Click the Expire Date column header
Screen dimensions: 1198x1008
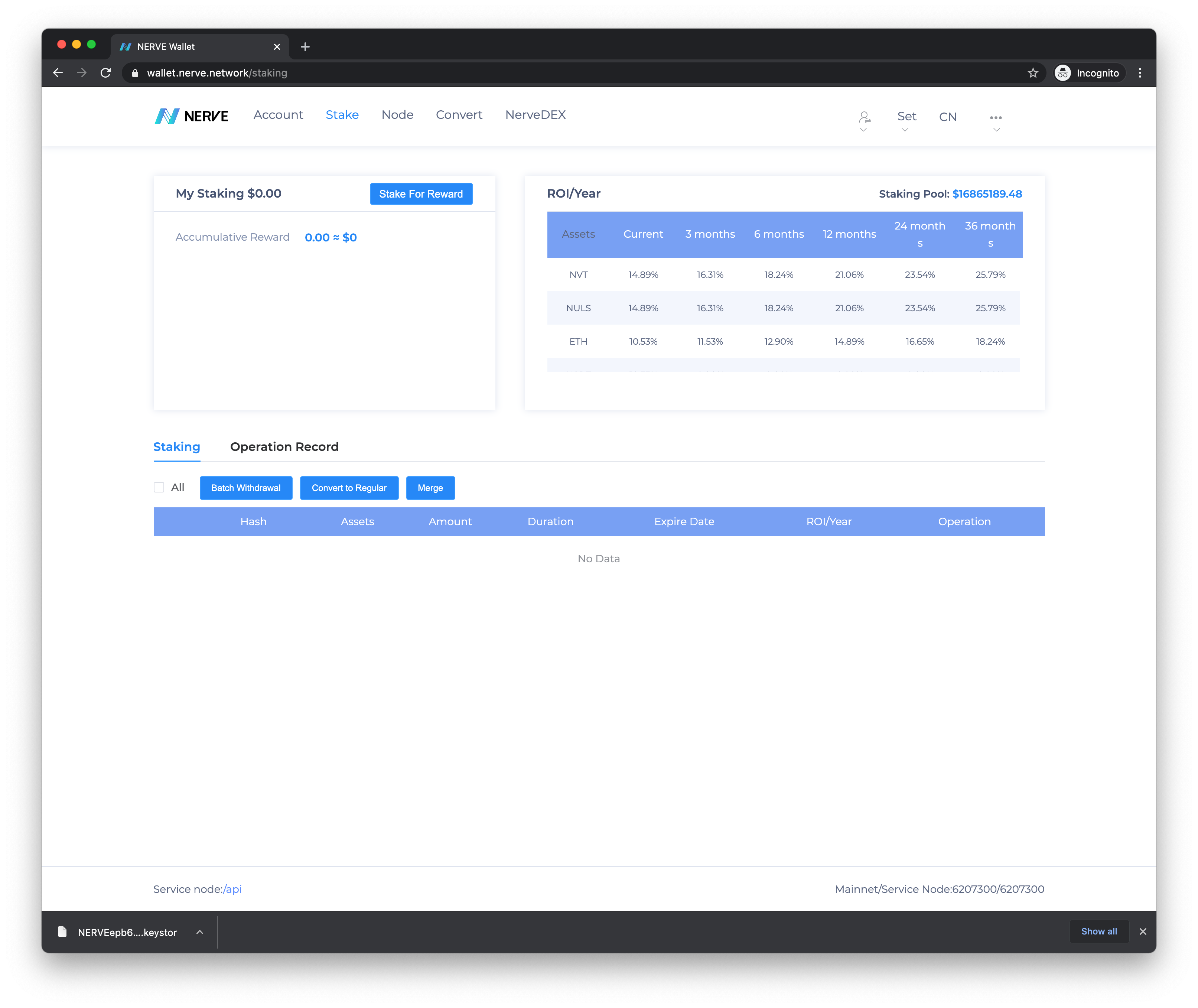684,522
